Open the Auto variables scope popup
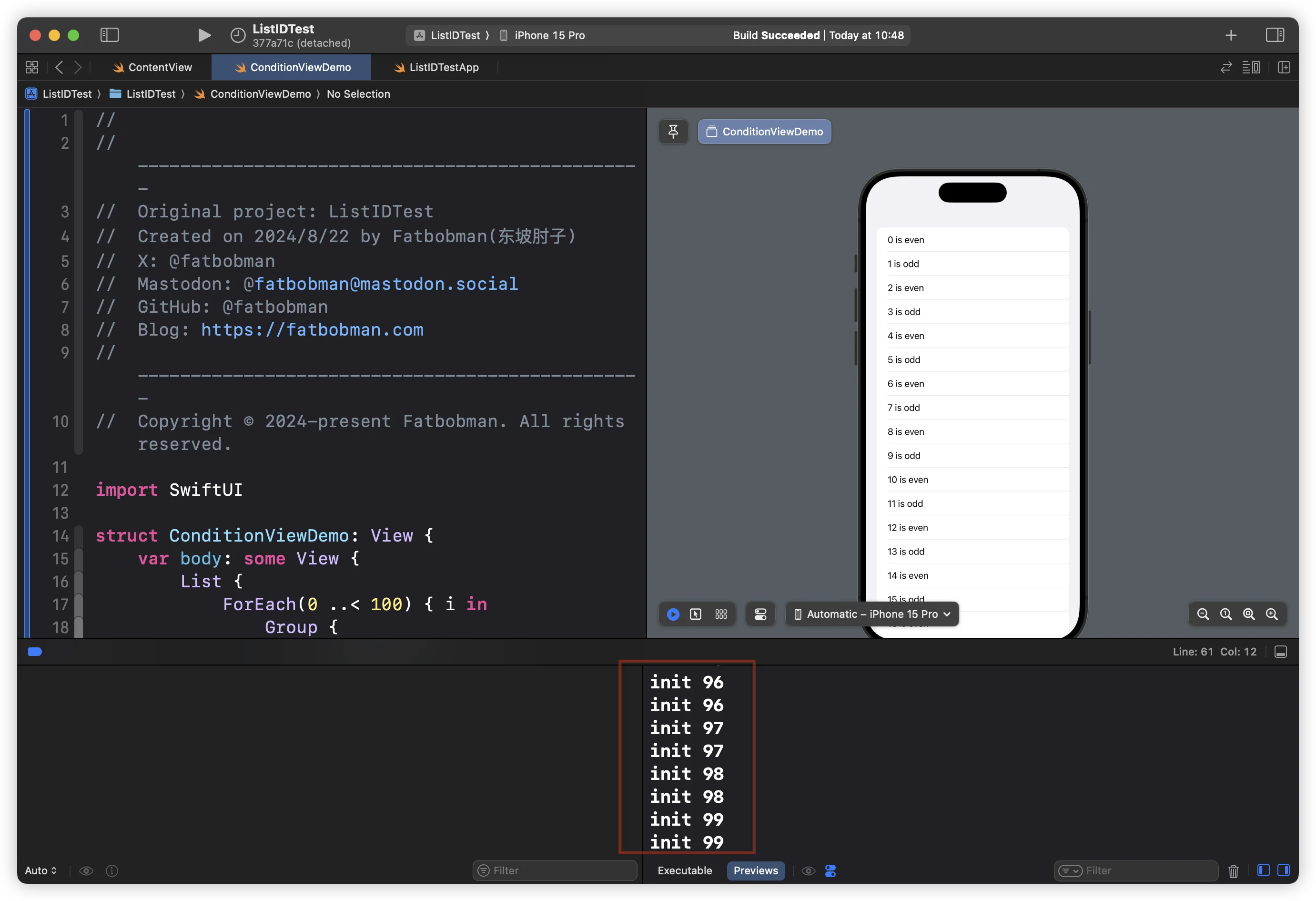The image size is (1316, 901). pos(41,870)
